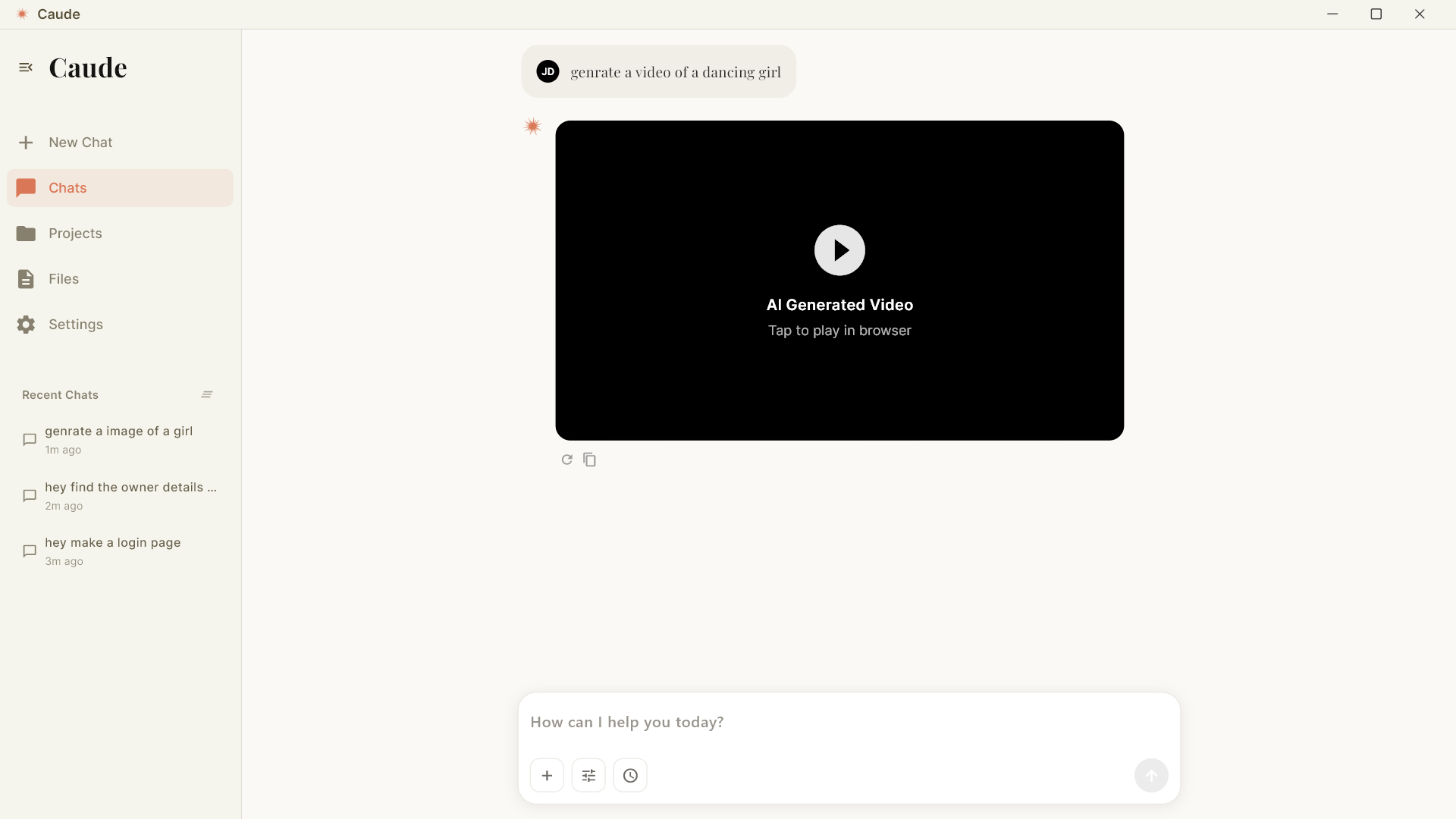This screenshot has width=1456, height=819.
Task: Click the Recent Chats filter icon
Action: click(207, 394)
